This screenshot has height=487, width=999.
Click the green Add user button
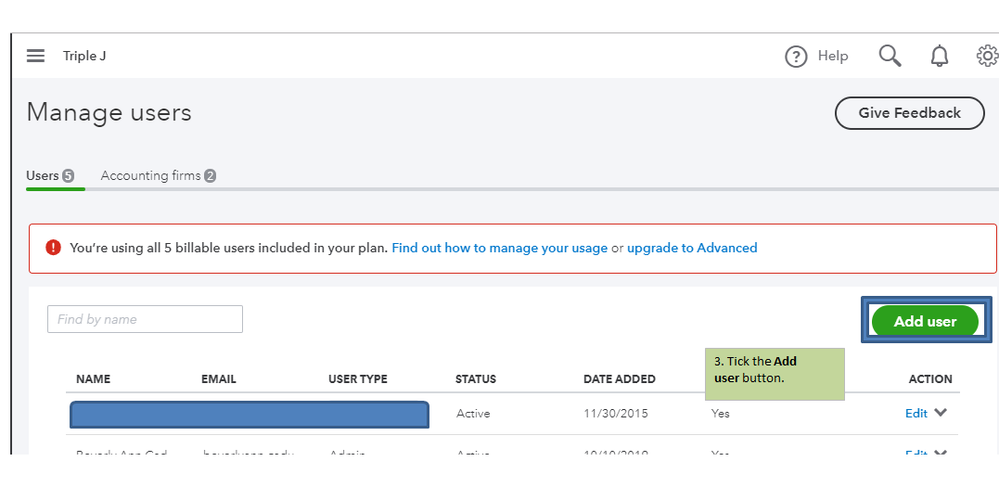point(925,321)
